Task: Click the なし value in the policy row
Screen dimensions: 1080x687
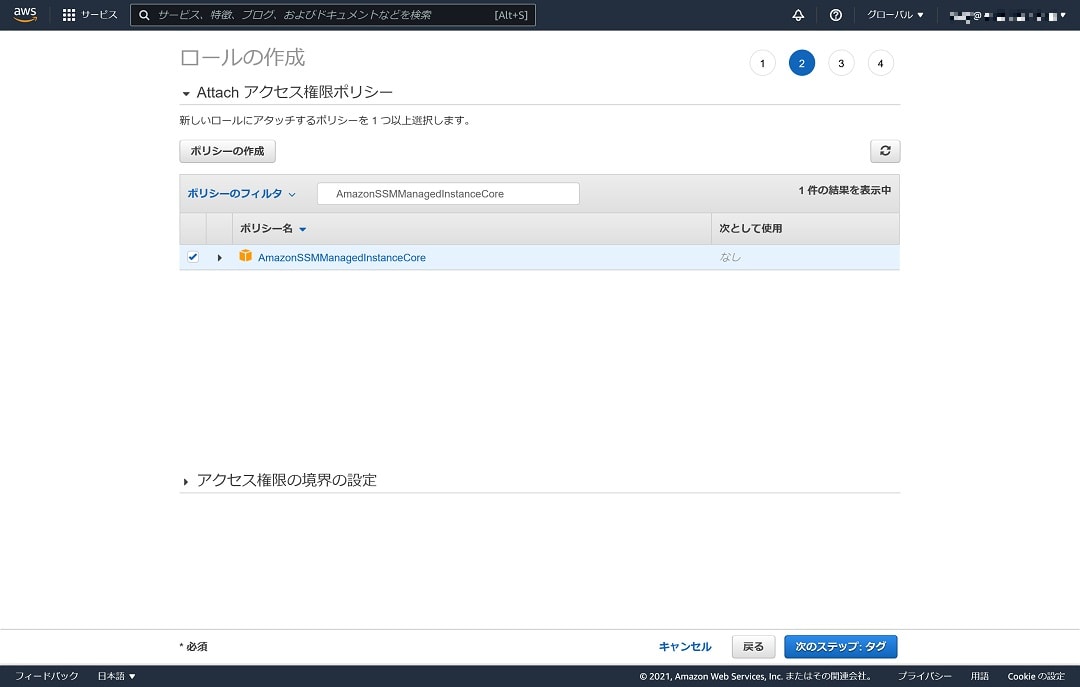Action: tap(730, 257)
